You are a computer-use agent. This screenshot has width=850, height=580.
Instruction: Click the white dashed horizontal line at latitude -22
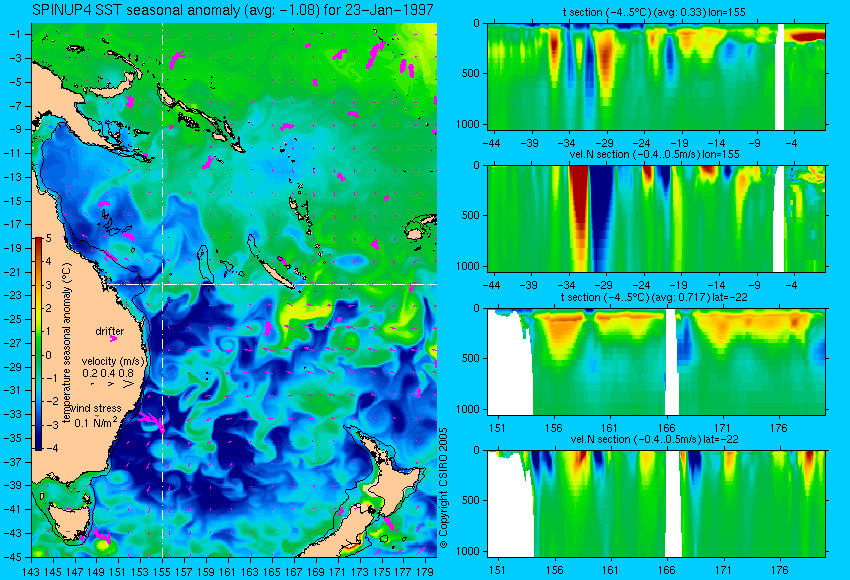click(x=273, y=284)
